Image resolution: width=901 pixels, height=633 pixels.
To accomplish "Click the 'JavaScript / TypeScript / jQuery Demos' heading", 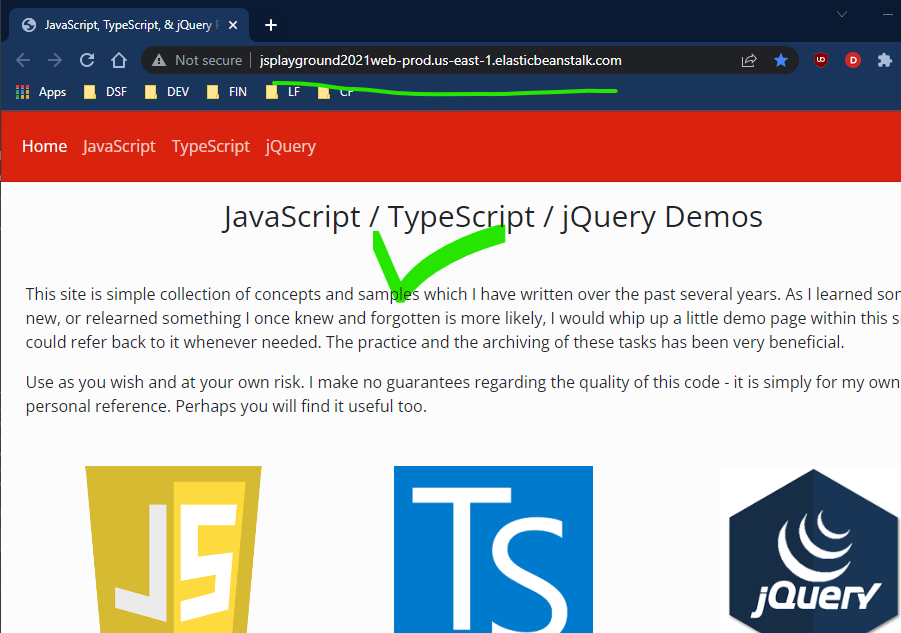I will pos(492,217).
